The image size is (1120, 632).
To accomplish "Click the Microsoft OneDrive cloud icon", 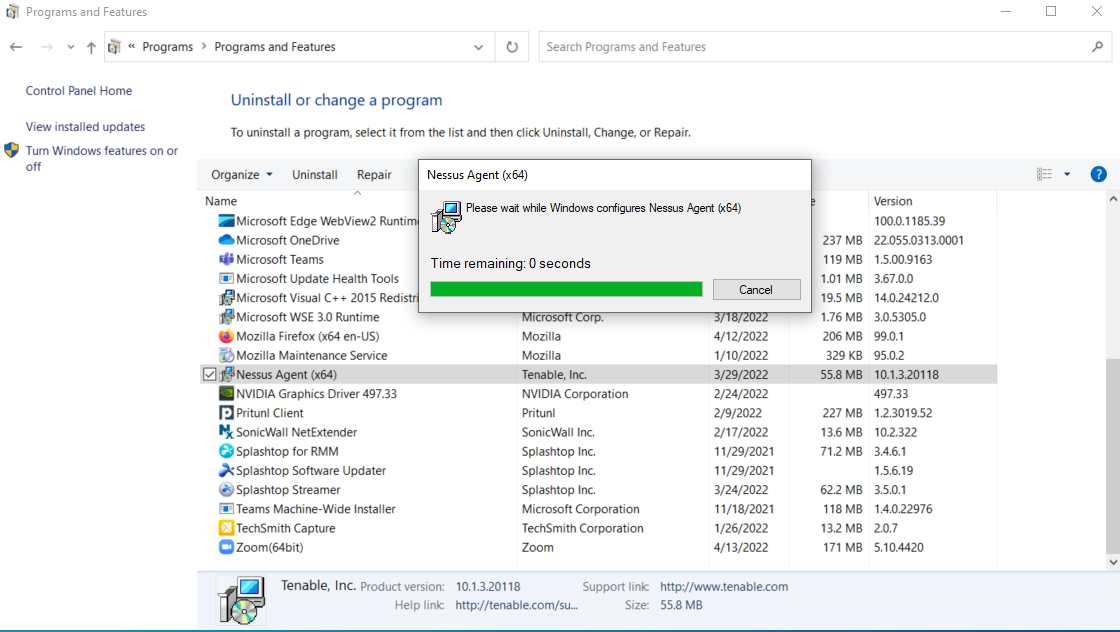I will 226,240.
